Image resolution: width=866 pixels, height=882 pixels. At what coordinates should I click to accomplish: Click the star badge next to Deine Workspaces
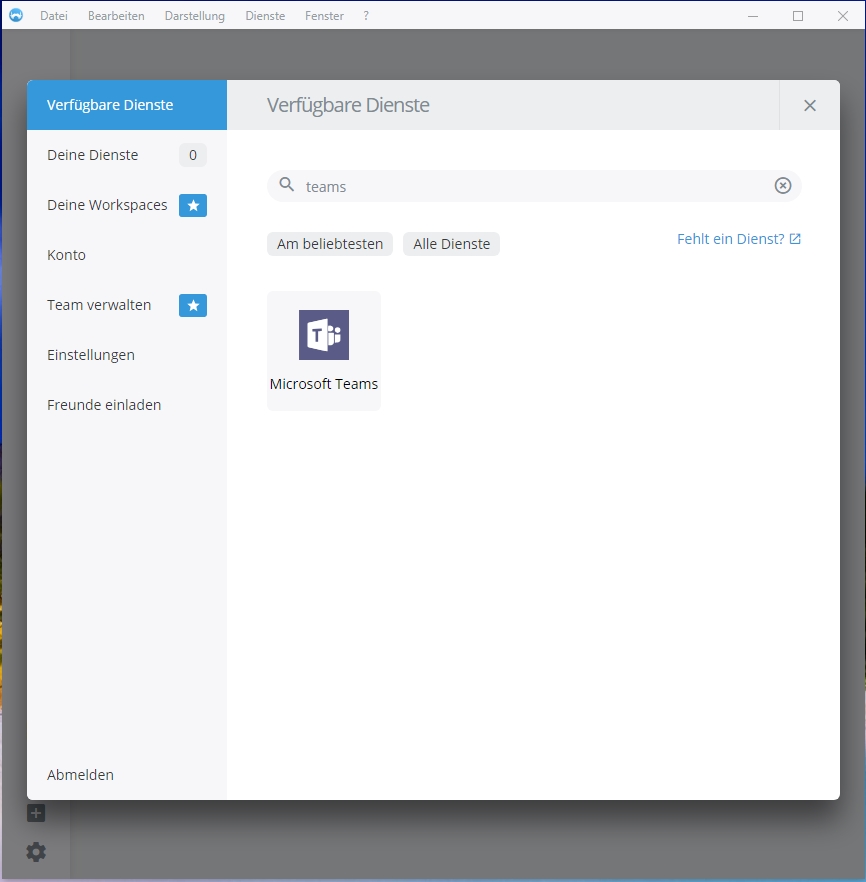(x=193, y=205)
